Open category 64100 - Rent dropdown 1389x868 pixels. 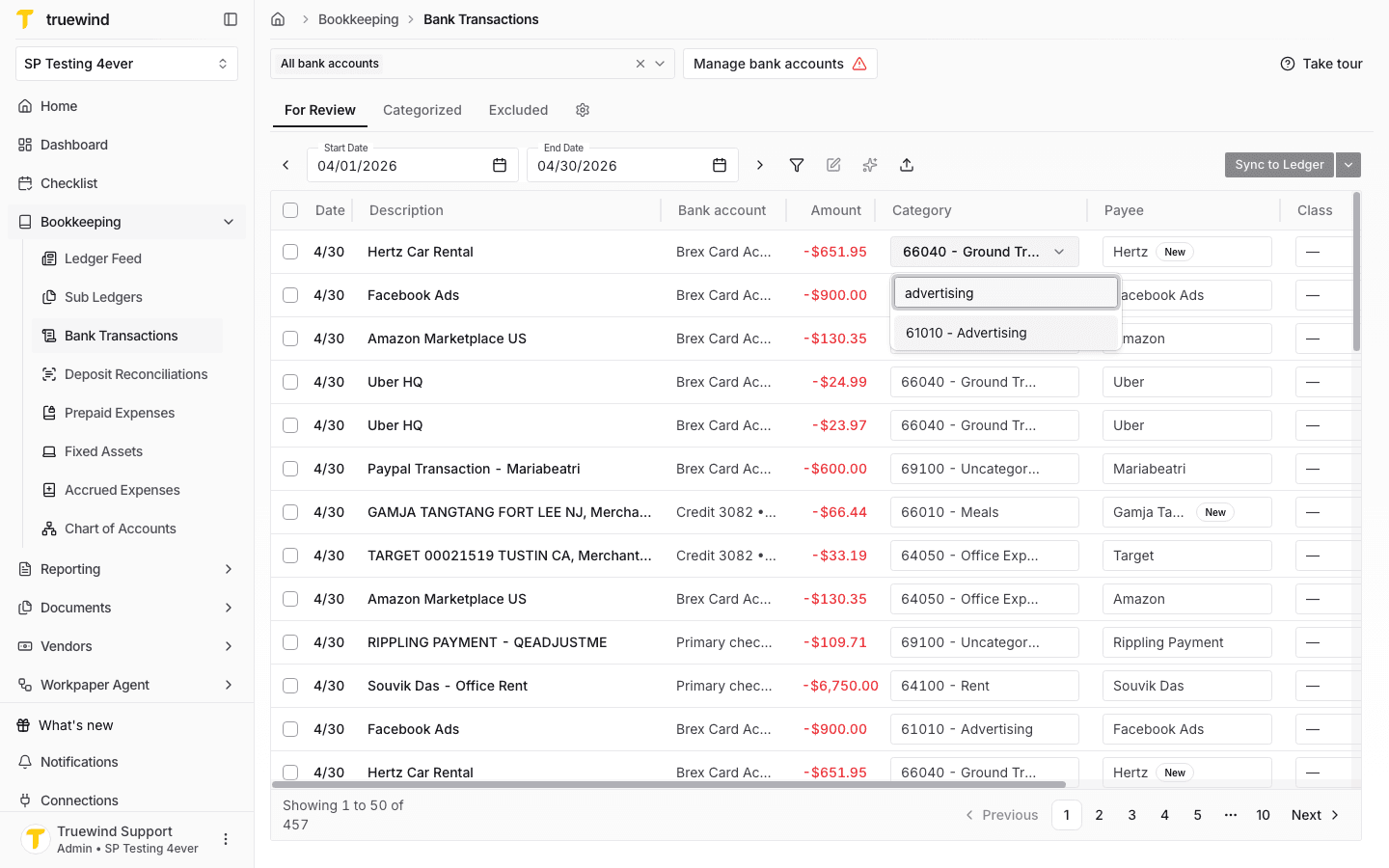985,686
